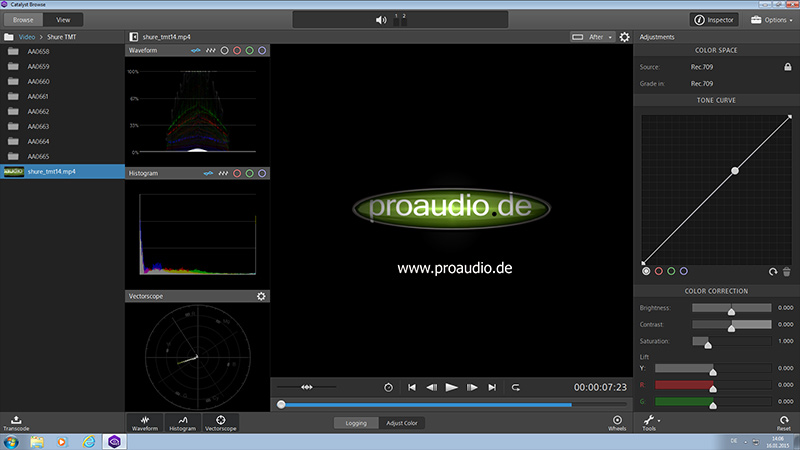Click the Inspector button
Viewport: 800px width, 450px height.
coord(713,19)
